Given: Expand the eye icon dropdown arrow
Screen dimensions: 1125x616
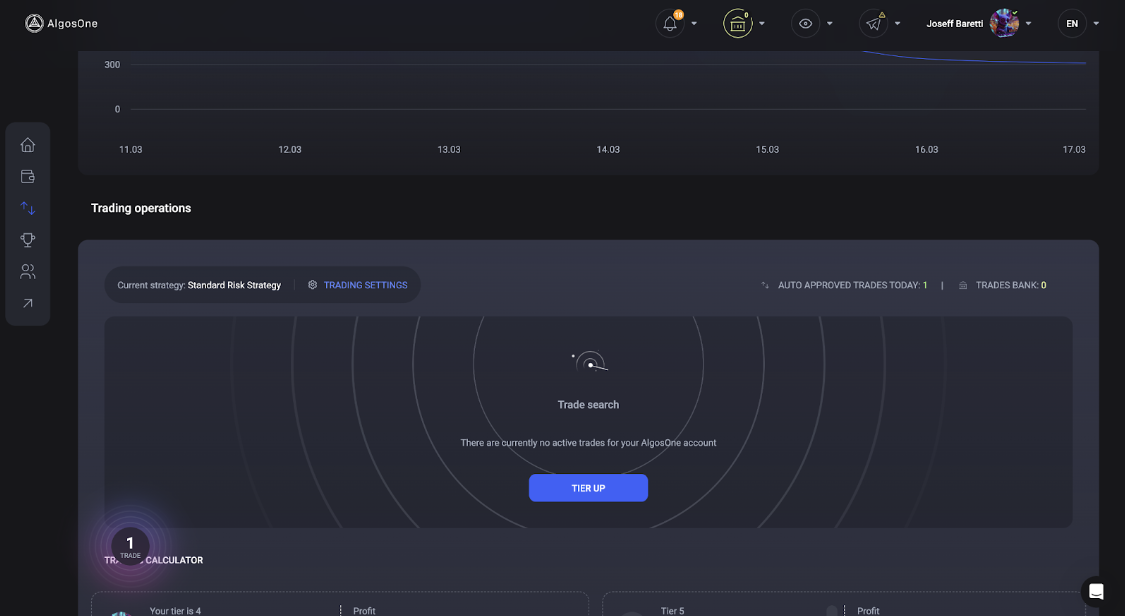Looking at the screenshot, I should pos(829,24).
